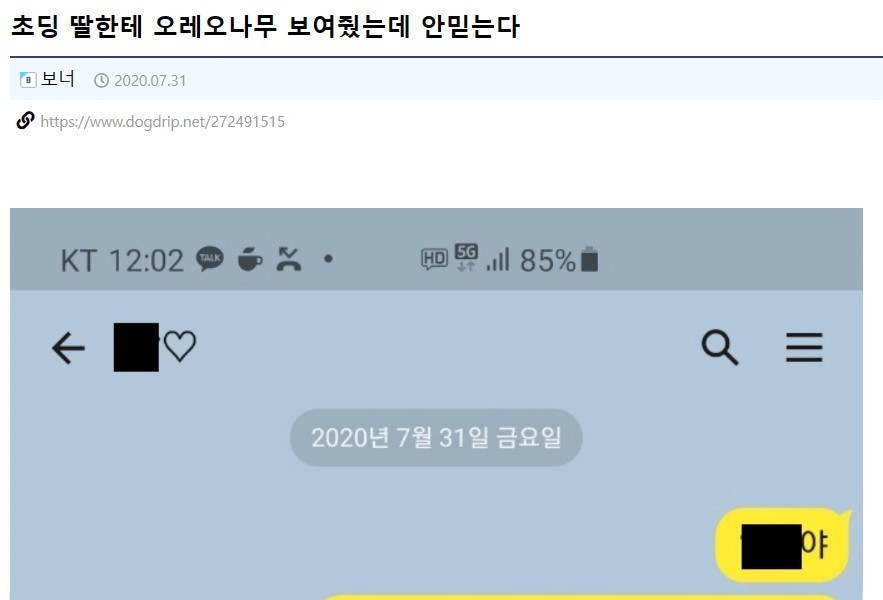The height and width of the screenshot is (600, 883).
Task: Click the chain link icon before URL
Action: click(x=25, y=121)
